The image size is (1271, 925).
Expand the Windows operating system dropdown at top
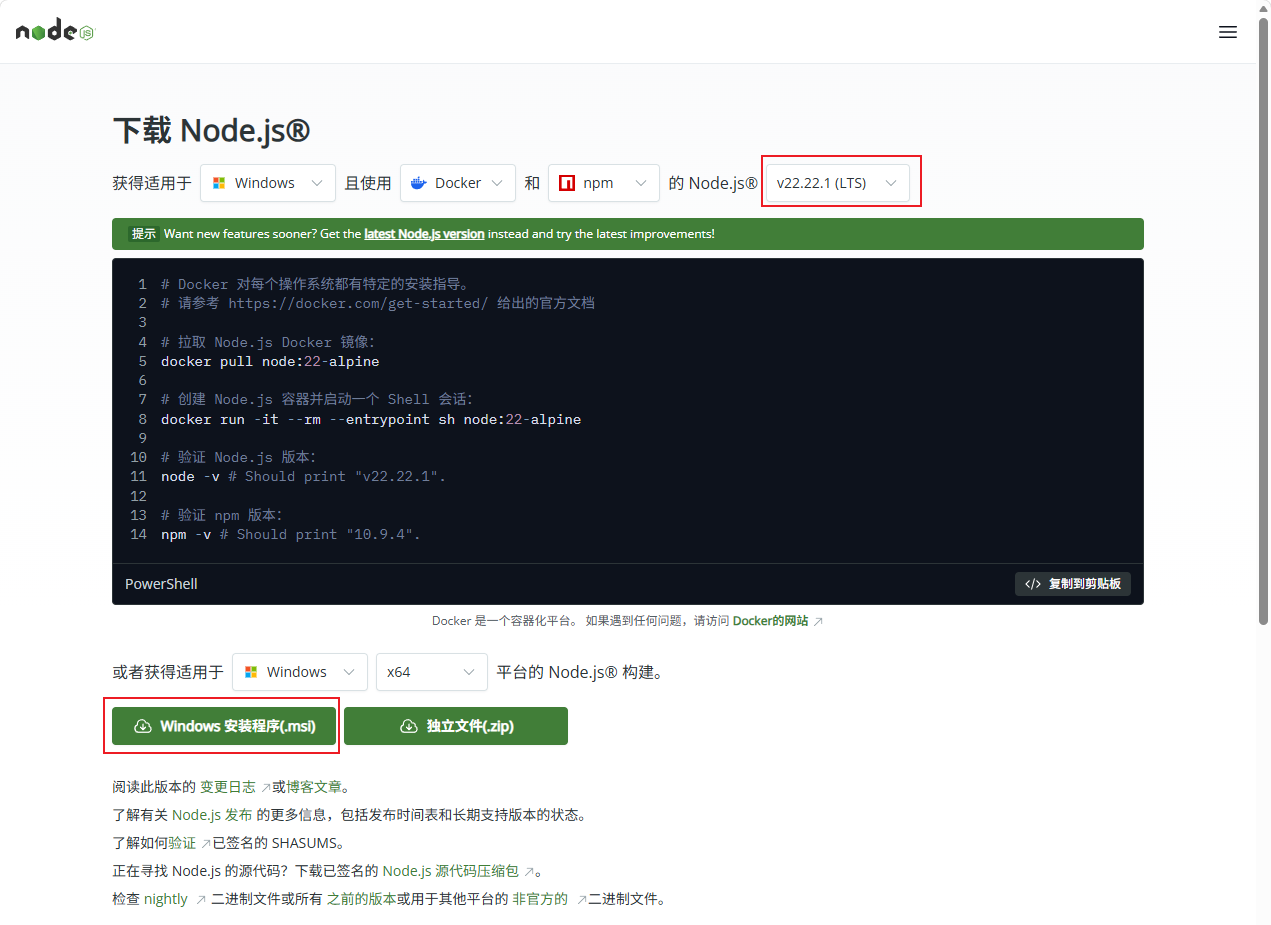(267, 183)
